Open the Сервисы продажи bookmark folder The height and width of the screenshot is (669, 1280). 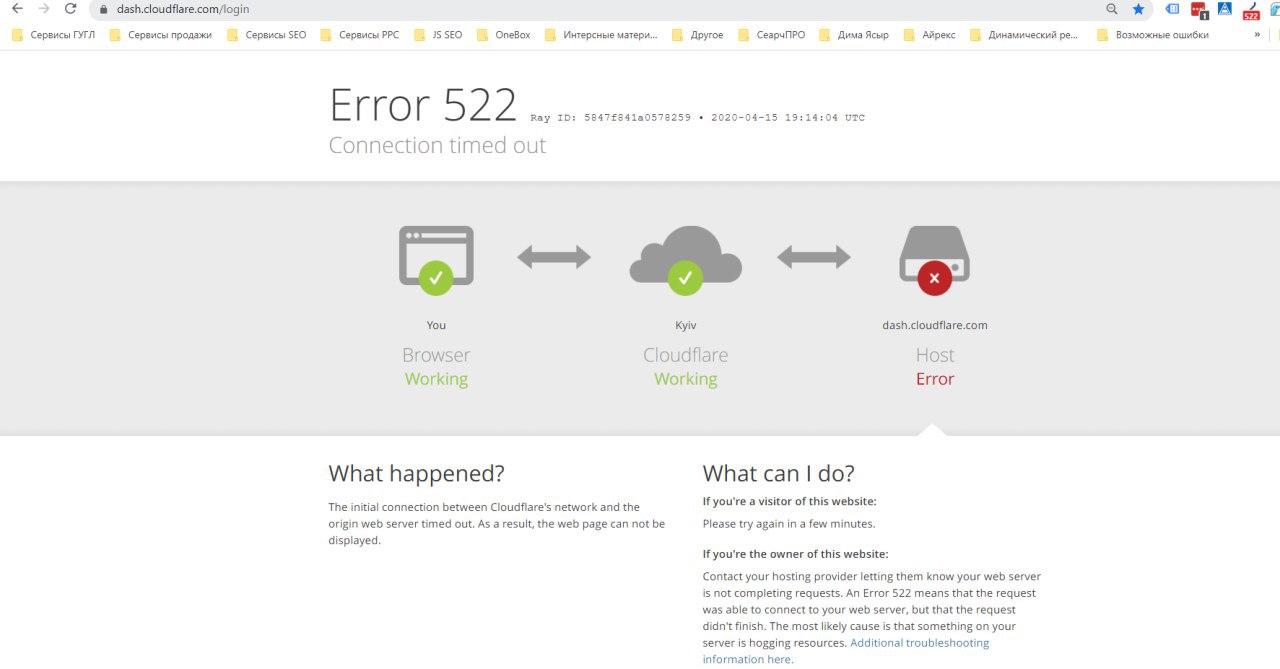[x=161, y=34]
